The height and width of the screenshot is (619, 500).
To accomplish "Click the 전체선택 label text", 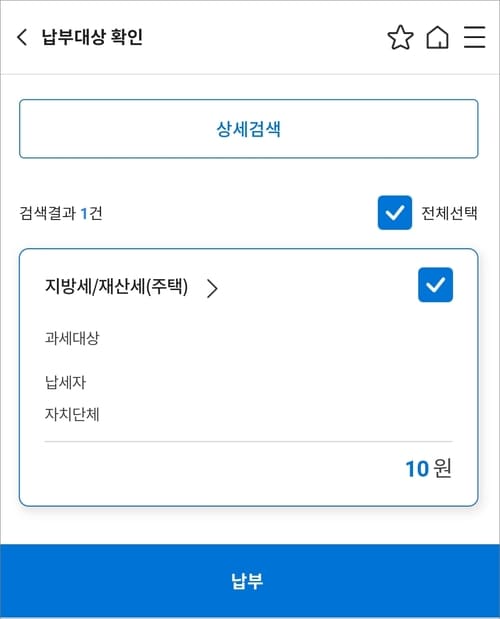I will pos(449,213).
